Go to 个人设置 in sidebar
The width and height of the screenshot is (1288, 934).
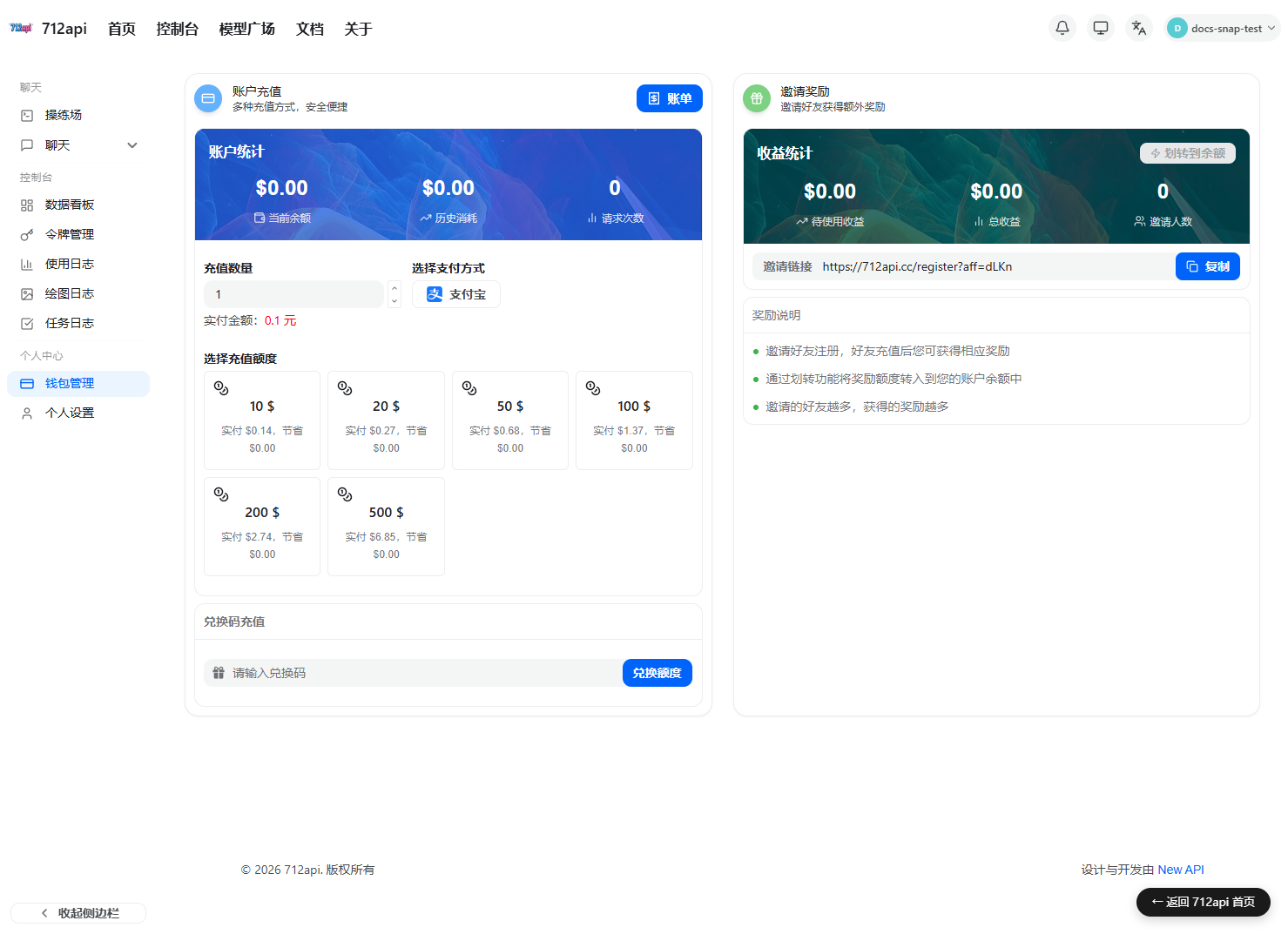78,413
